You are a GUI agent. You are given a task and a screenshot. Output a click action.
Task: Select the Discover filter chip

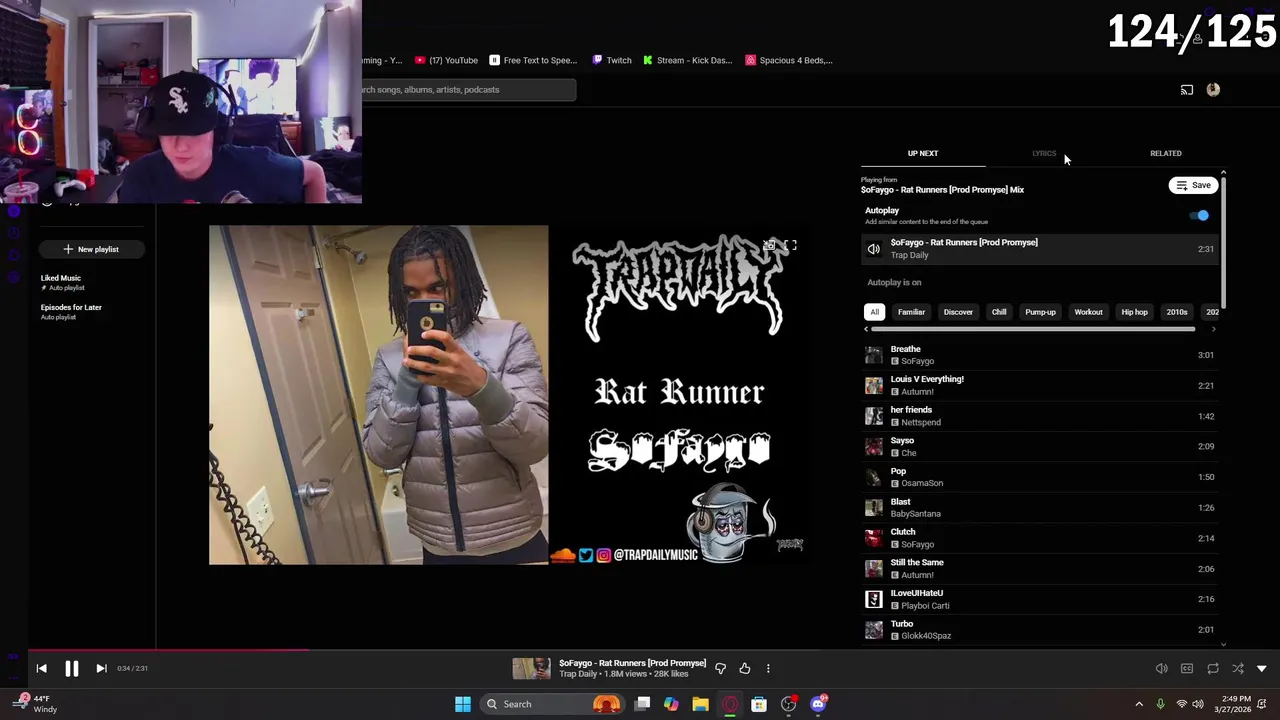tap(958, 312)
